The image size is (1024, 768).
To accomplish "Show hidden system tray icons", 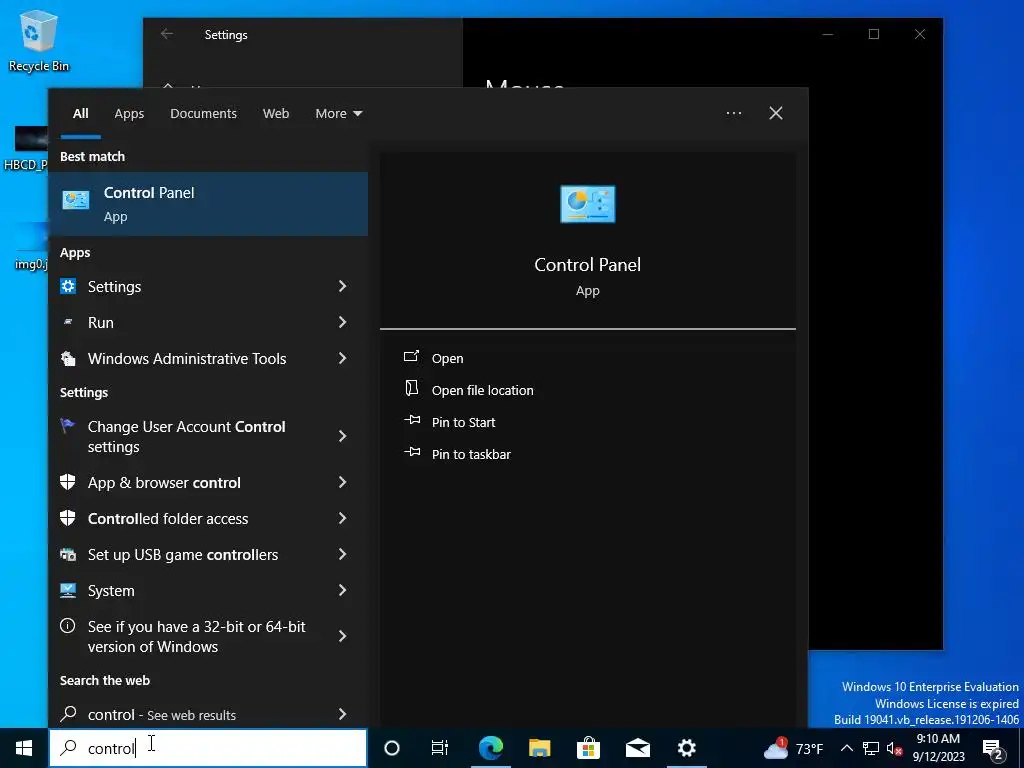I will tap(846, 748).
